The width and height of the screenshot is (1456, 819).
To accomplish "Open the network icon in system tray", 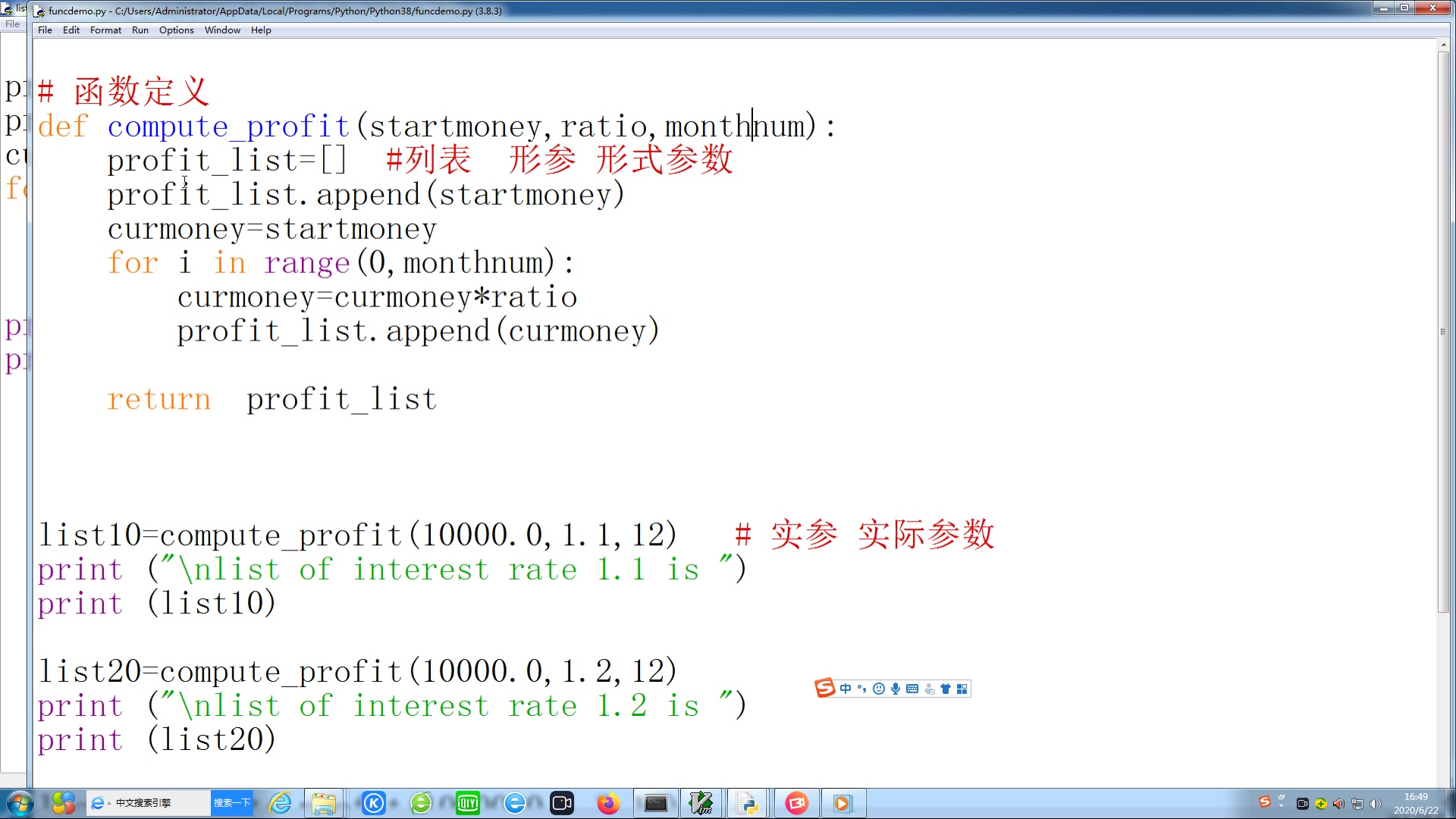I will (x=1357, y=803).
